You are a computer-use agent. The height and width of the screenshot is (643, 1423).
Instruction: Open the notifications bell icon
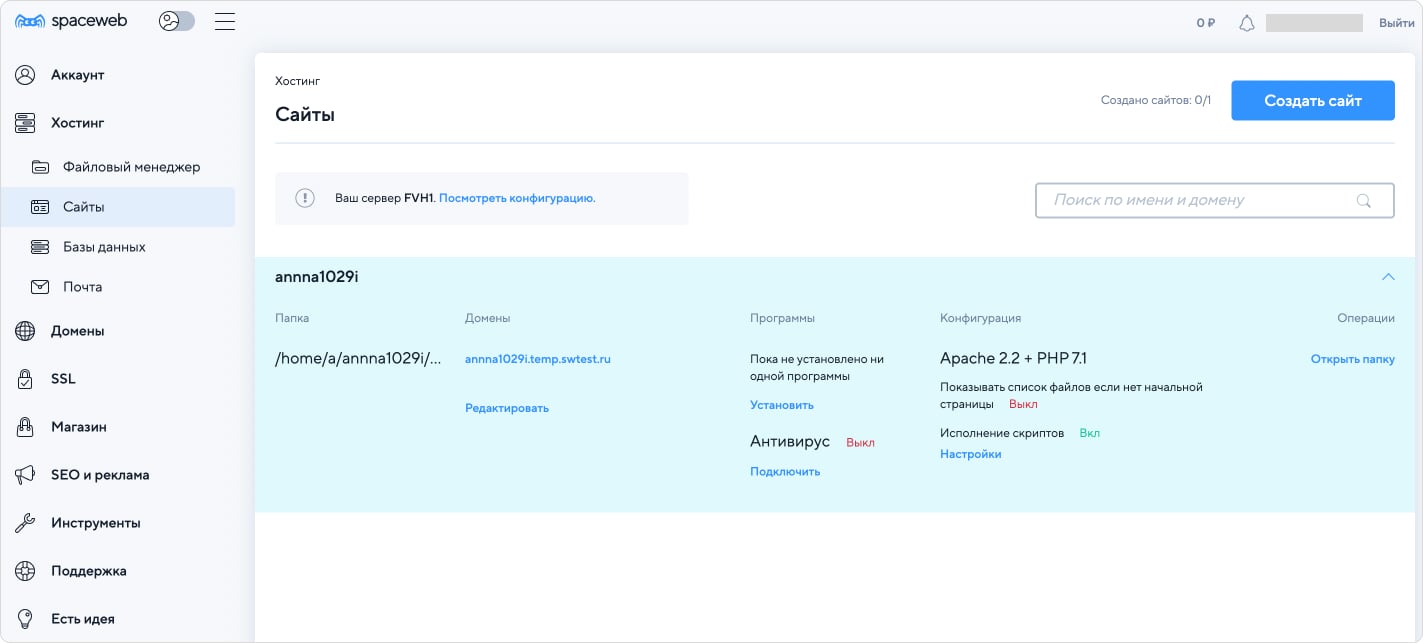pyautogui.click(x=1246, y=21)
